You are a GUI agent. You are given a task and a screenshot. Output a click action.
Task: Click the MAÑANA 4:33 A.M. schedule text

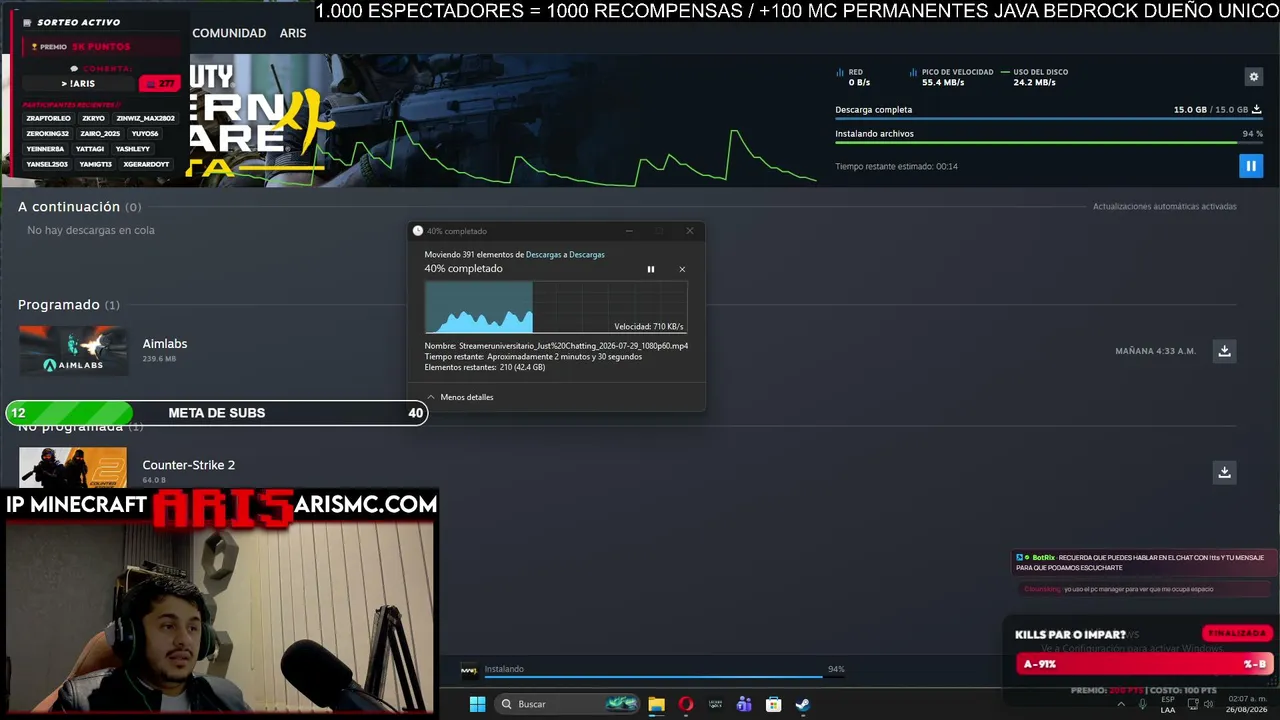tap(1156, 351)
